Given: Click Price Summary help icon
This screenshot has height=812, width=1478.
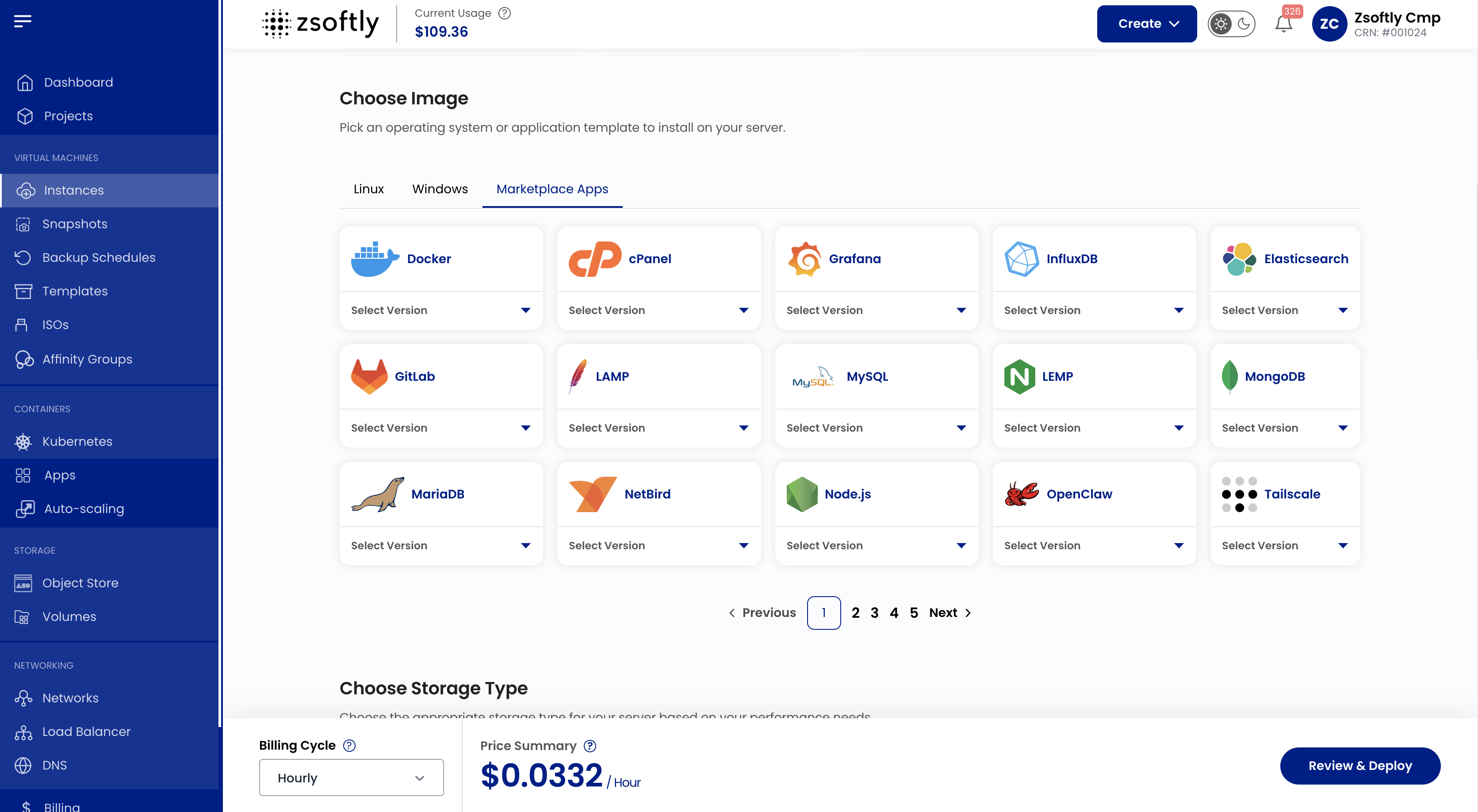Looking at the screenshot, I should click(x=590, y=746).
